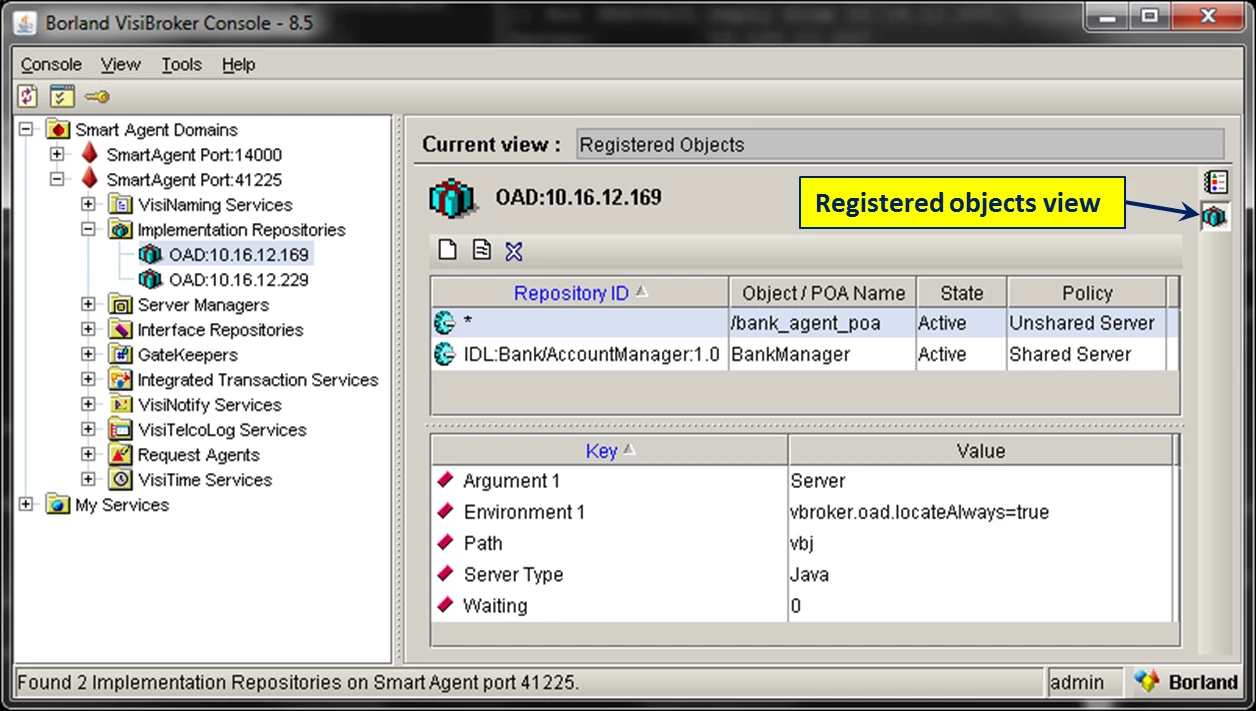
Task: Click the SmartAgent Port:14000 red diamond icon
Action: tap(90, 154)
